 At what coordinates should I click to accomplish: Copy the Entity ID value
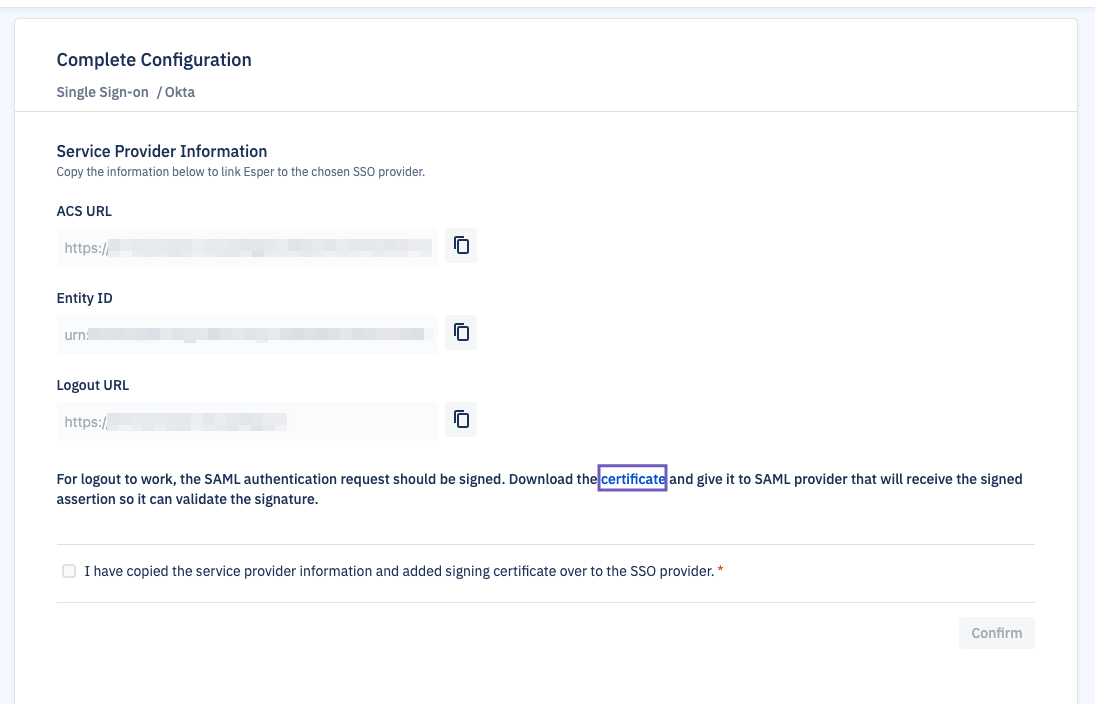[461, 332]
